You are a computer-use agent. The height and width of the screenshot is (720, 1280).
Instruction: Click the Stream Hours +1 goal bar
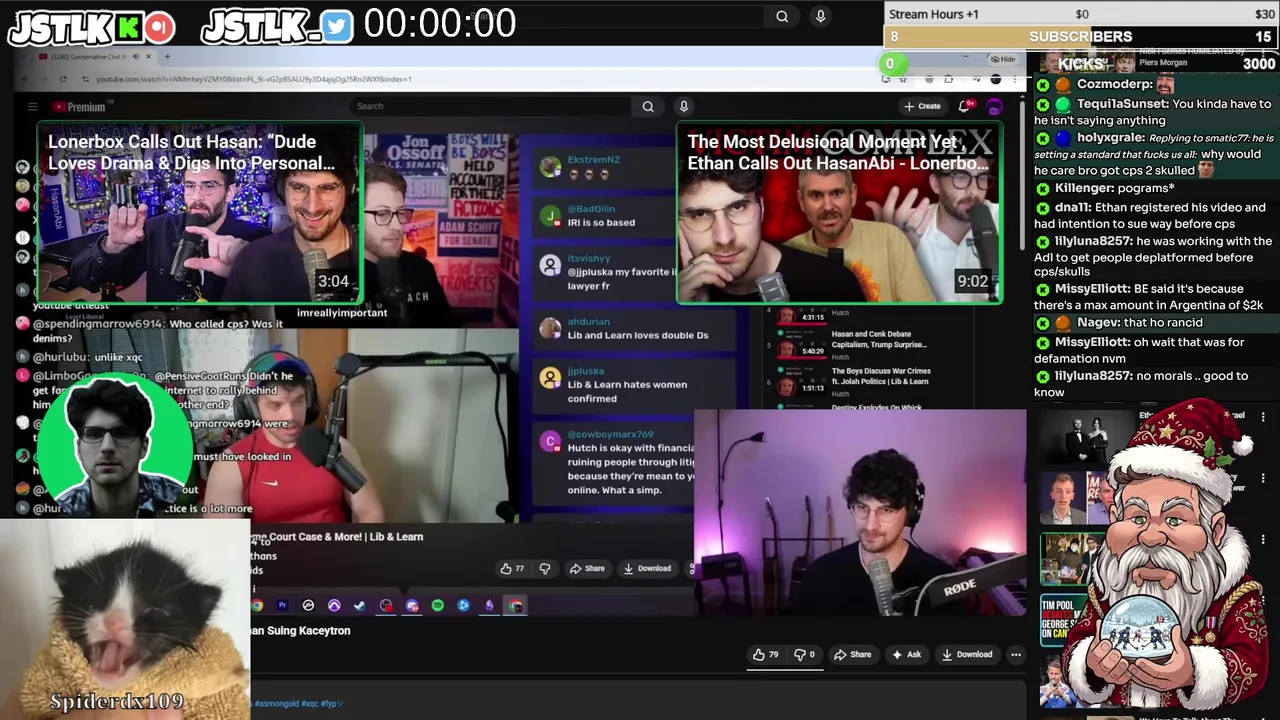pos(1081,14)
